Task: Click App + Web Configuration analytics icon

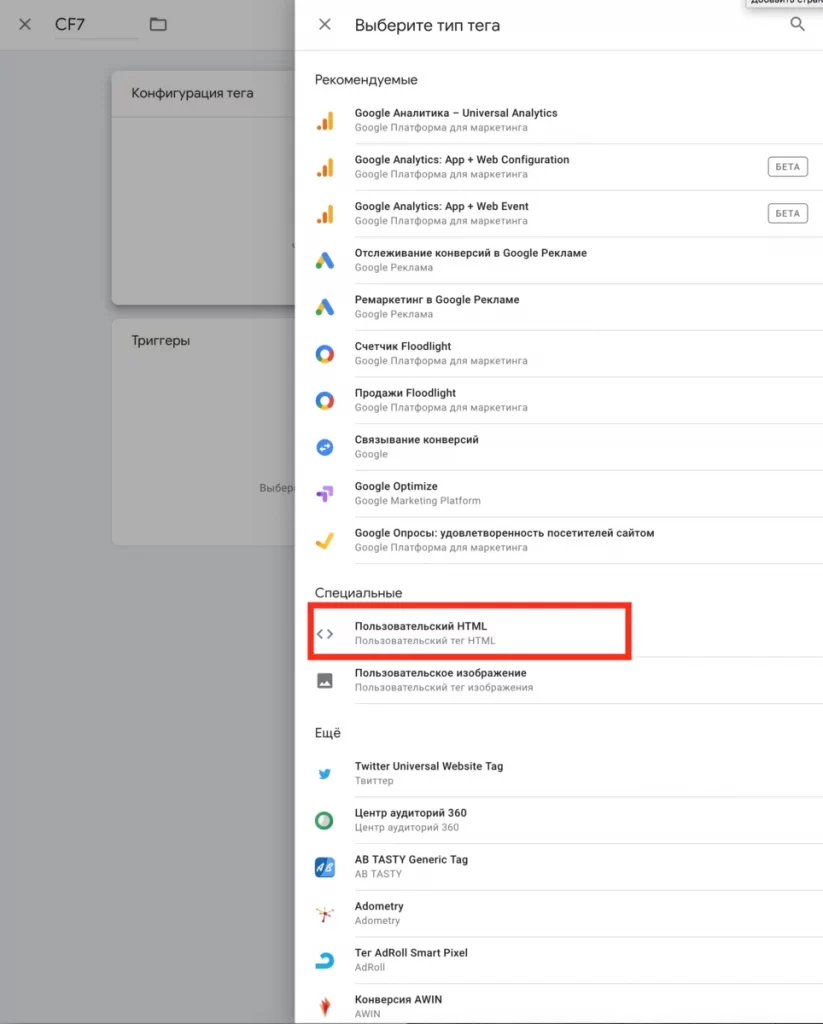Action: [x=325, y=167]
